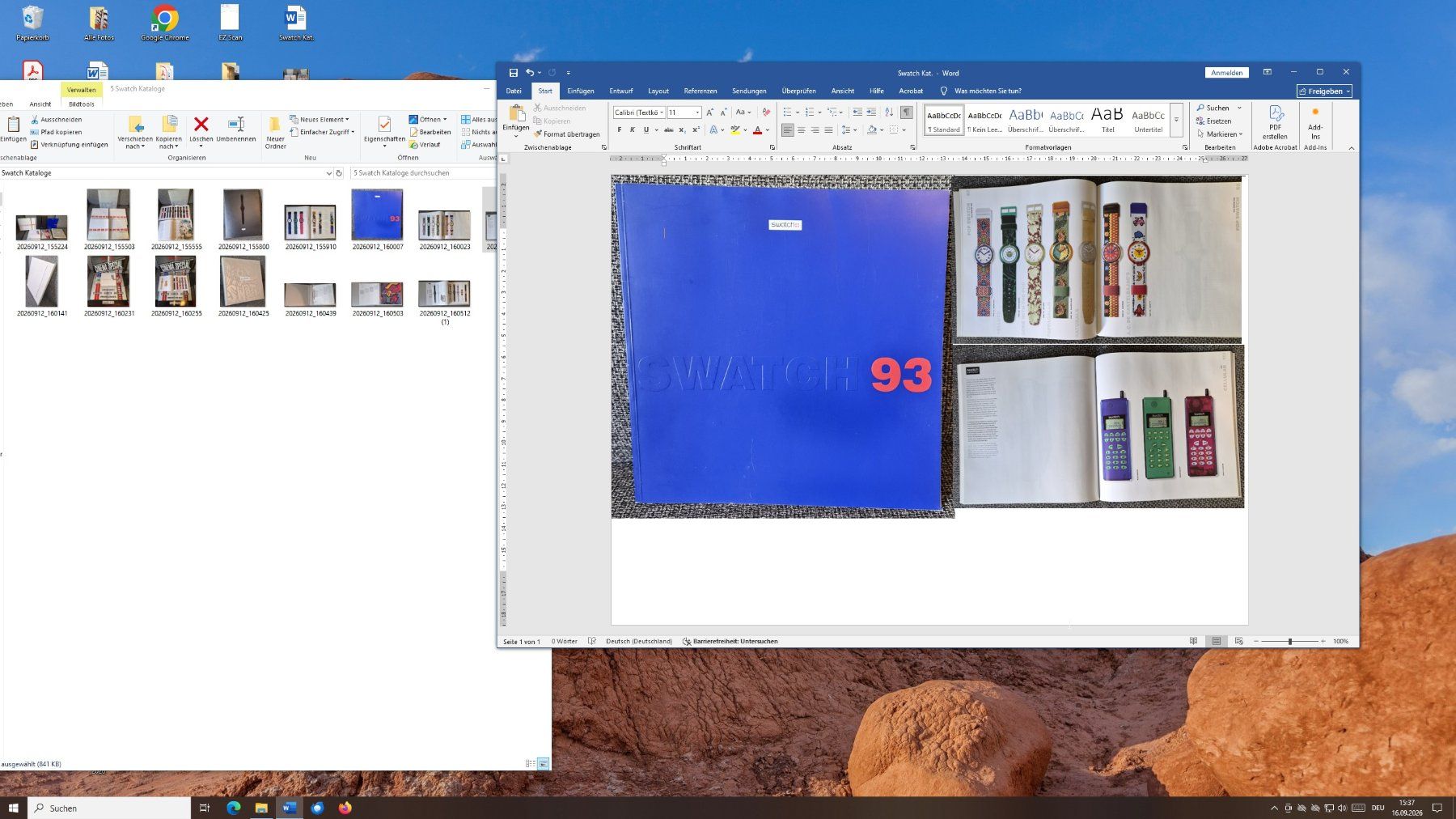Switch to the Einfügen ribbon tab
This screenshot has height=819, width=1456.
tap(580, 91)
